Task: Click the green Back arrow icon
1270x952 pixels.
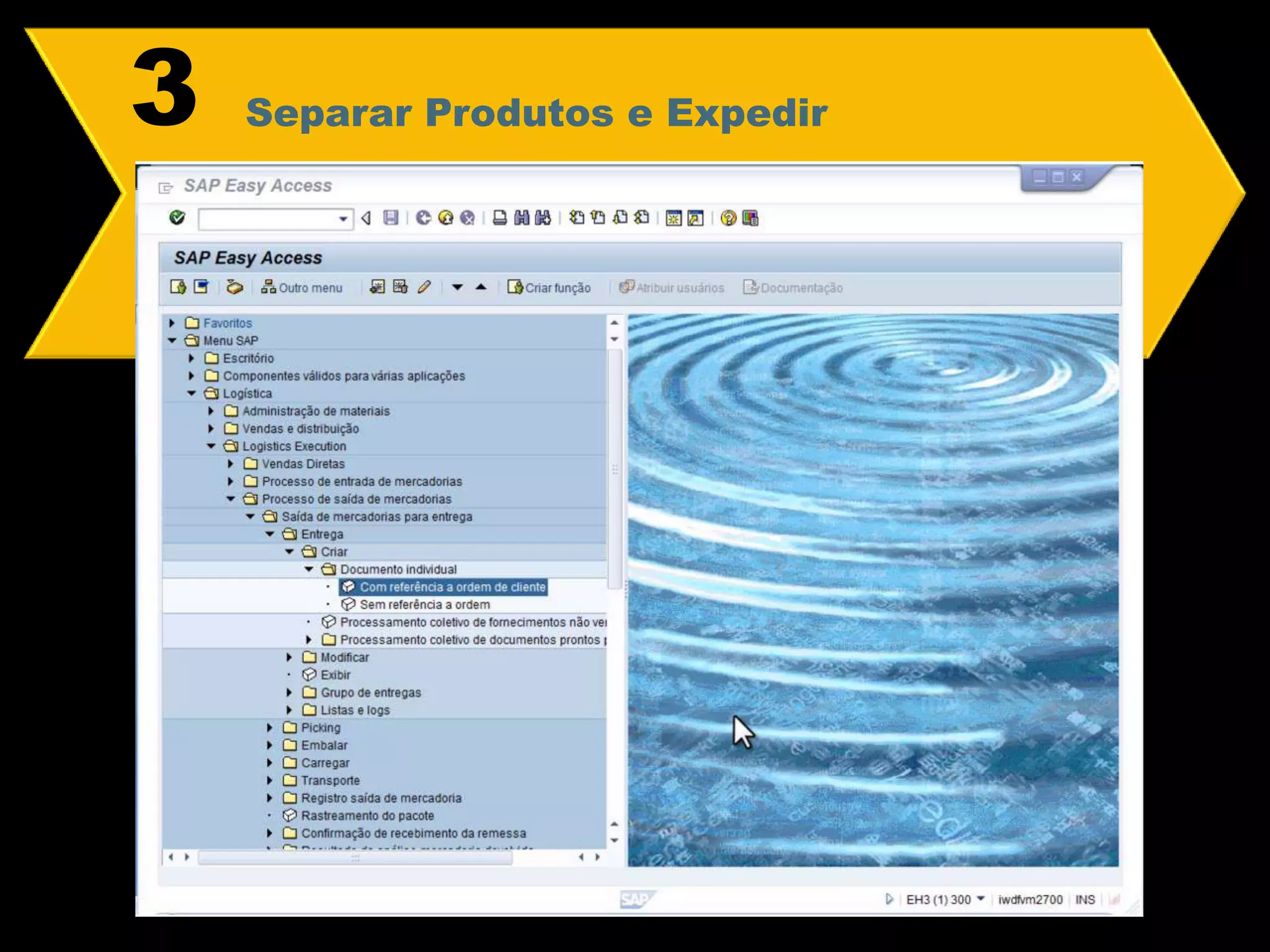Action: coord(424,218)
